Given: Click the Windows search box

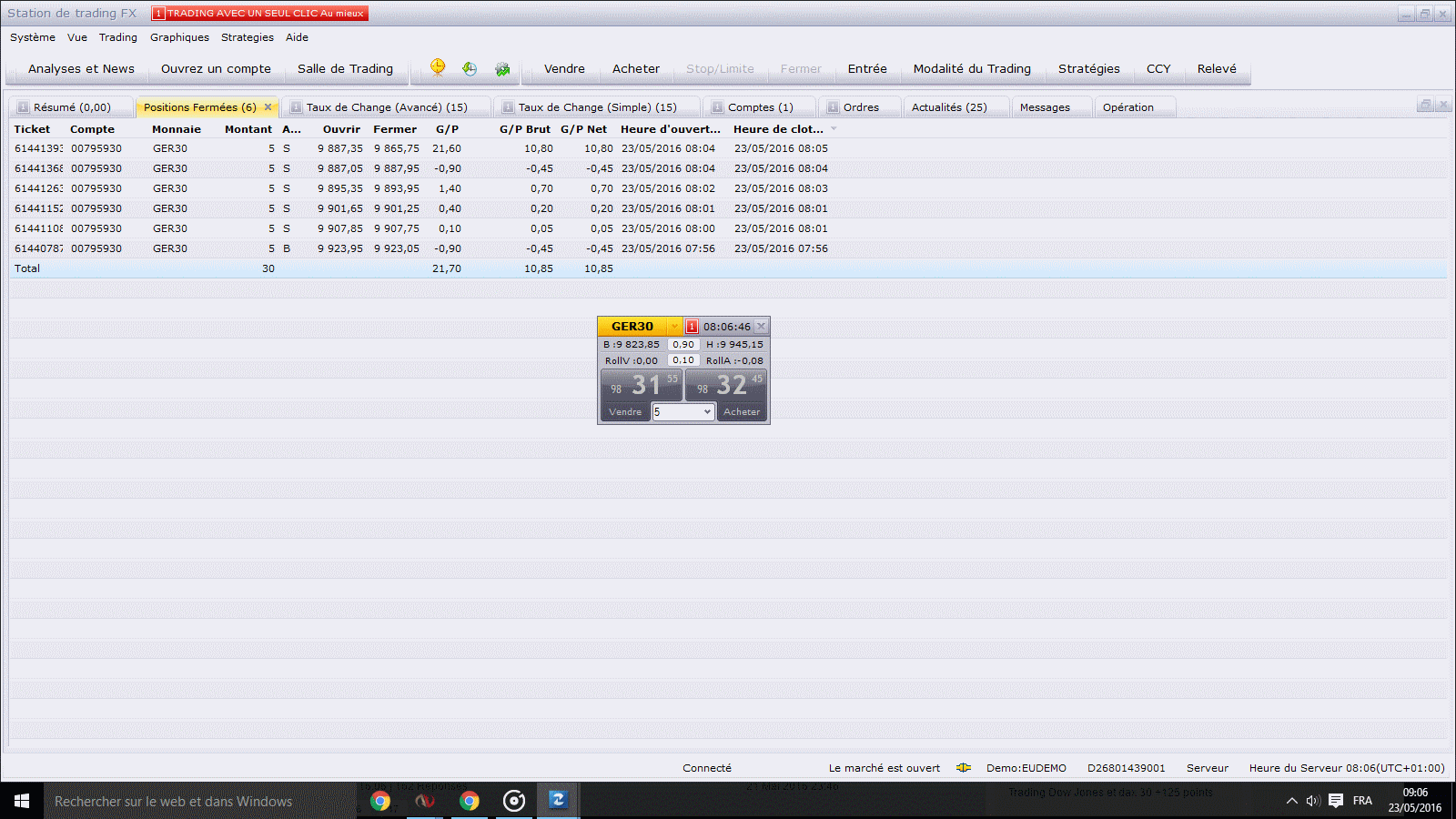Looking at the screenshot, I should [200, 801].
